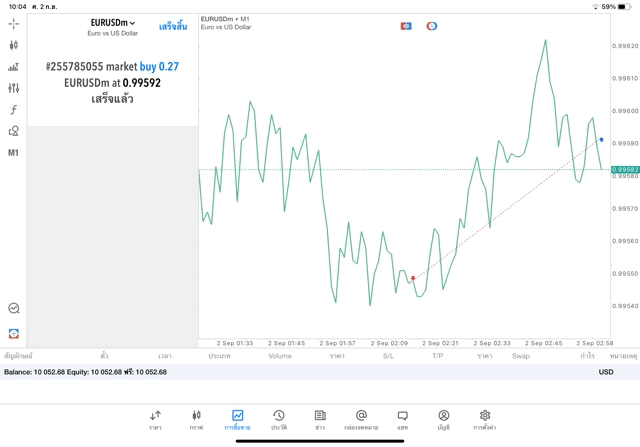Tap the 0.99620 price axis label
Screen dimensions: 640x447
point(625,46)
